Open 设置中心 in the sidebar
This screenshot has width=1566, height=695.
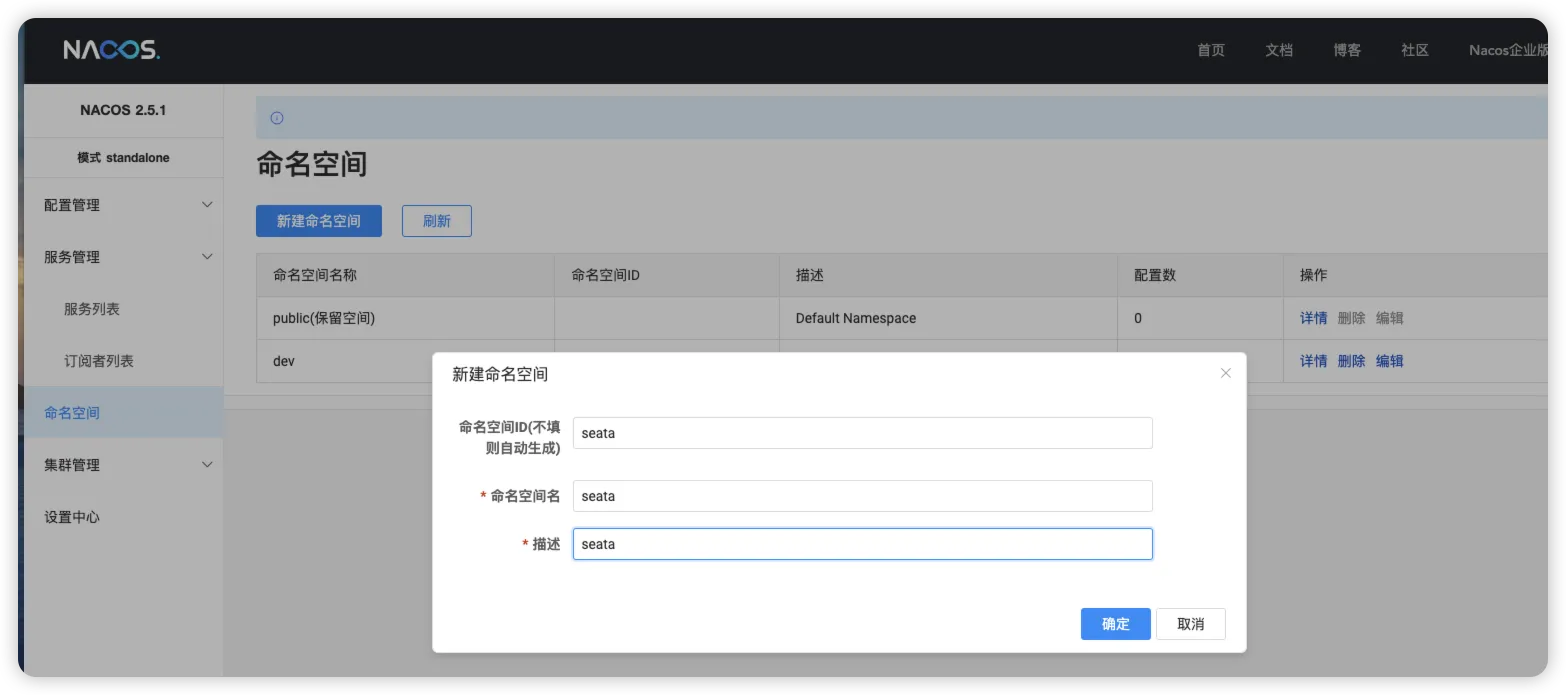point(72,517)
